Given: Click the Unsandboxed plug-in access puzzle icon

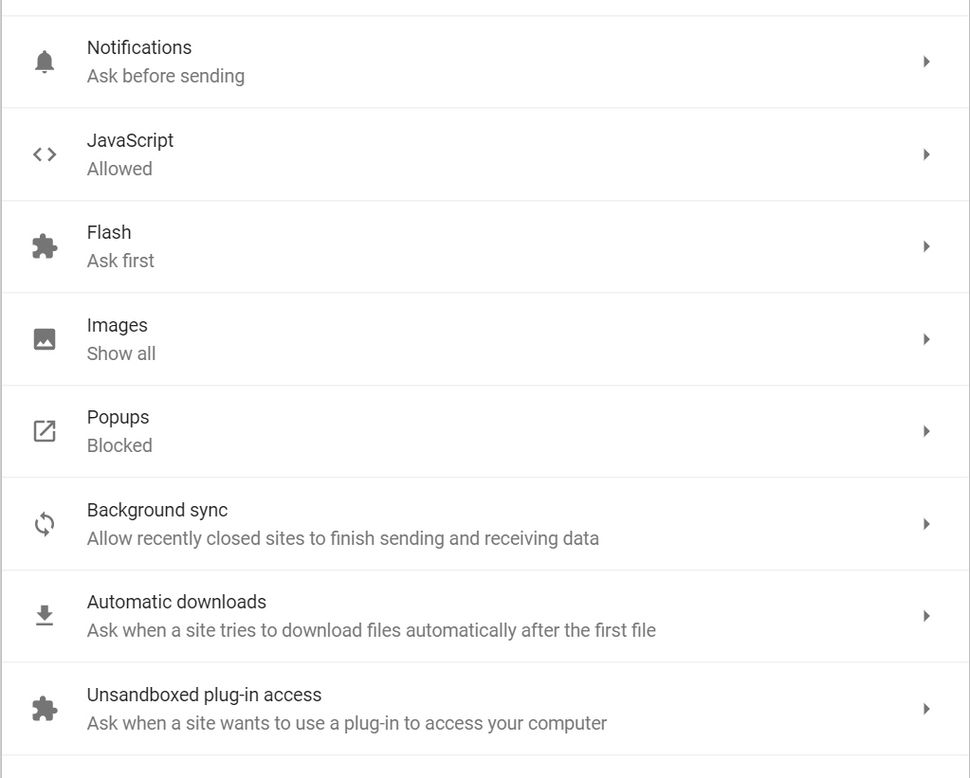Looking at the screenshot, I should (44, 708).
